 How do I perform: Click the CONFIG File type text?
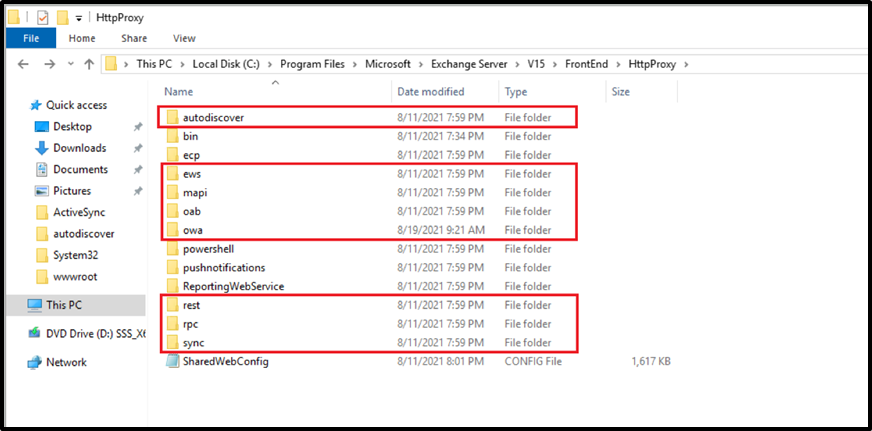533,361
